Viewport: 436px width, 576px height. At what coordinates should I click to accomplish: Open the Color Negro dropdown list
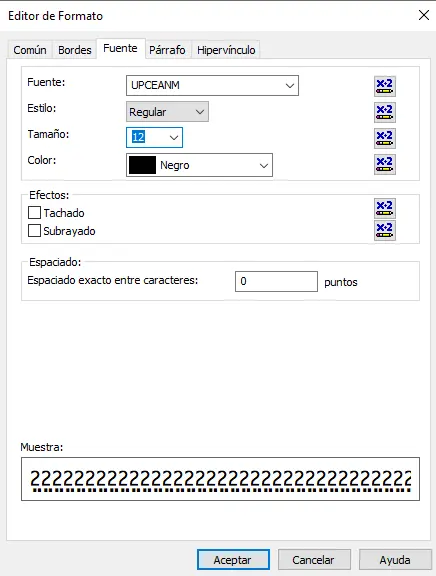coord(199,165)
